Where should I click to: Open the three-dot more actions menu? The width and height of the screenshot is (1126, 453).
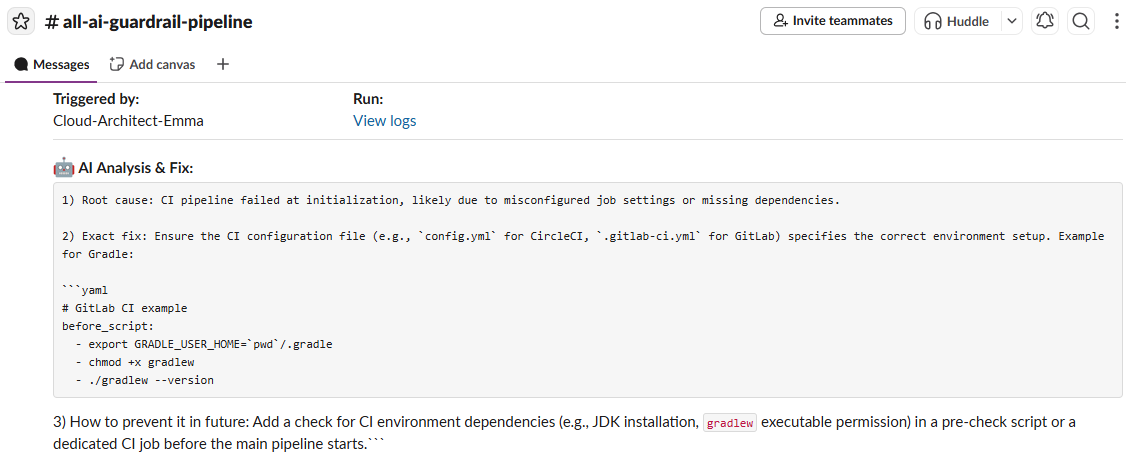point(1116,21)
